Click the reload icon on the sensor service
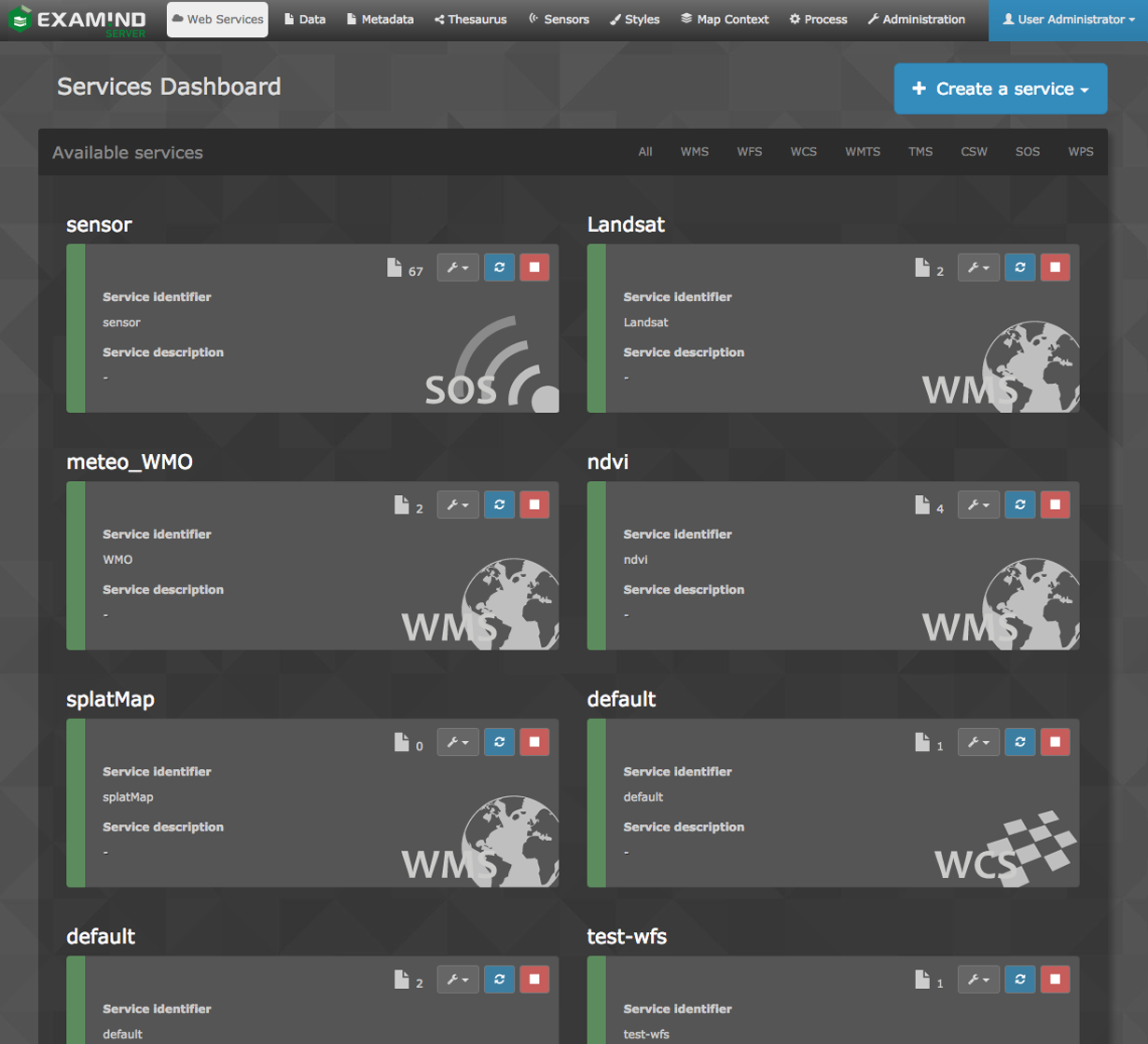 click(x=500, y=268)
